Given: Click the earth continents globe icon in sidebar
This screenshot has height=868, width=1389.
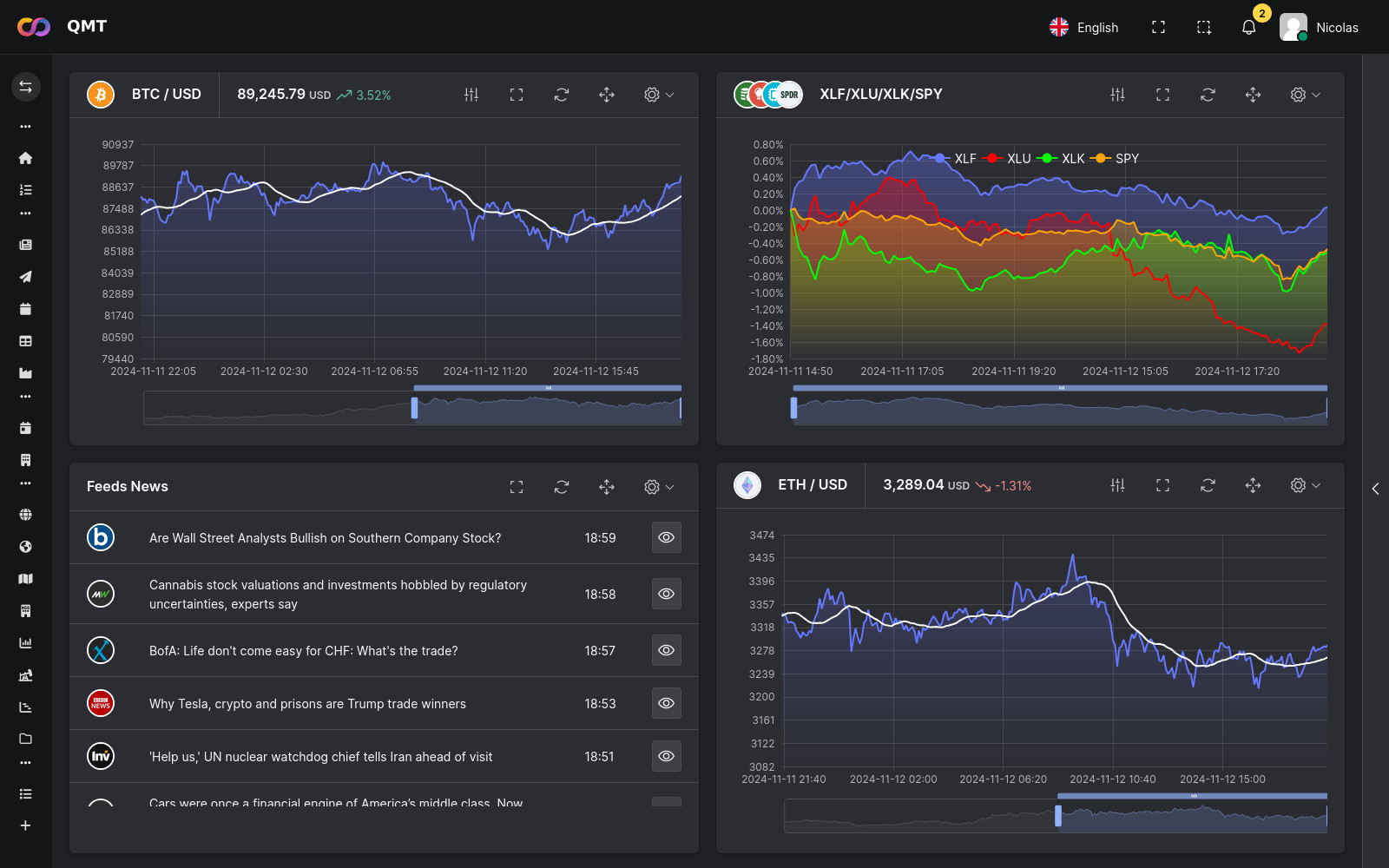Looking at the screenshot, I should tap(25, 547).
